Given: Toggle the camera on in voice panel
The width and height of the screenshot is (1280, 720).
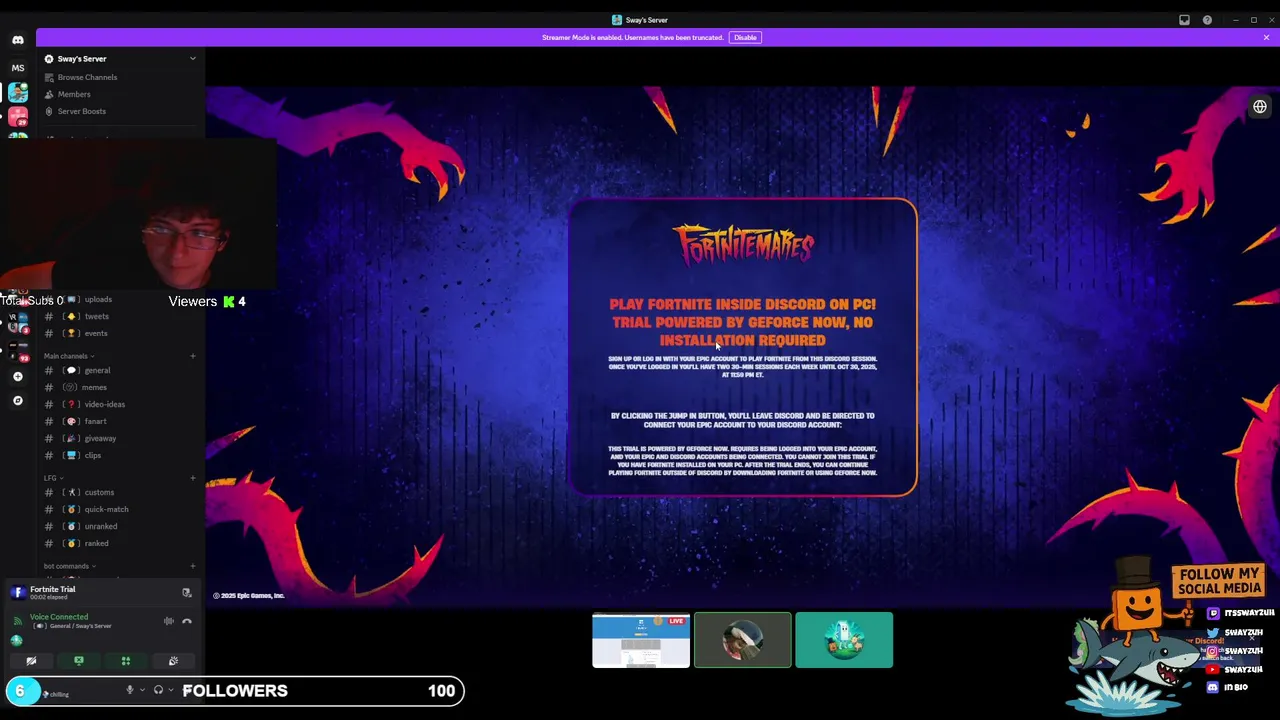Looking at the screenshot, I should pos(31,661).
